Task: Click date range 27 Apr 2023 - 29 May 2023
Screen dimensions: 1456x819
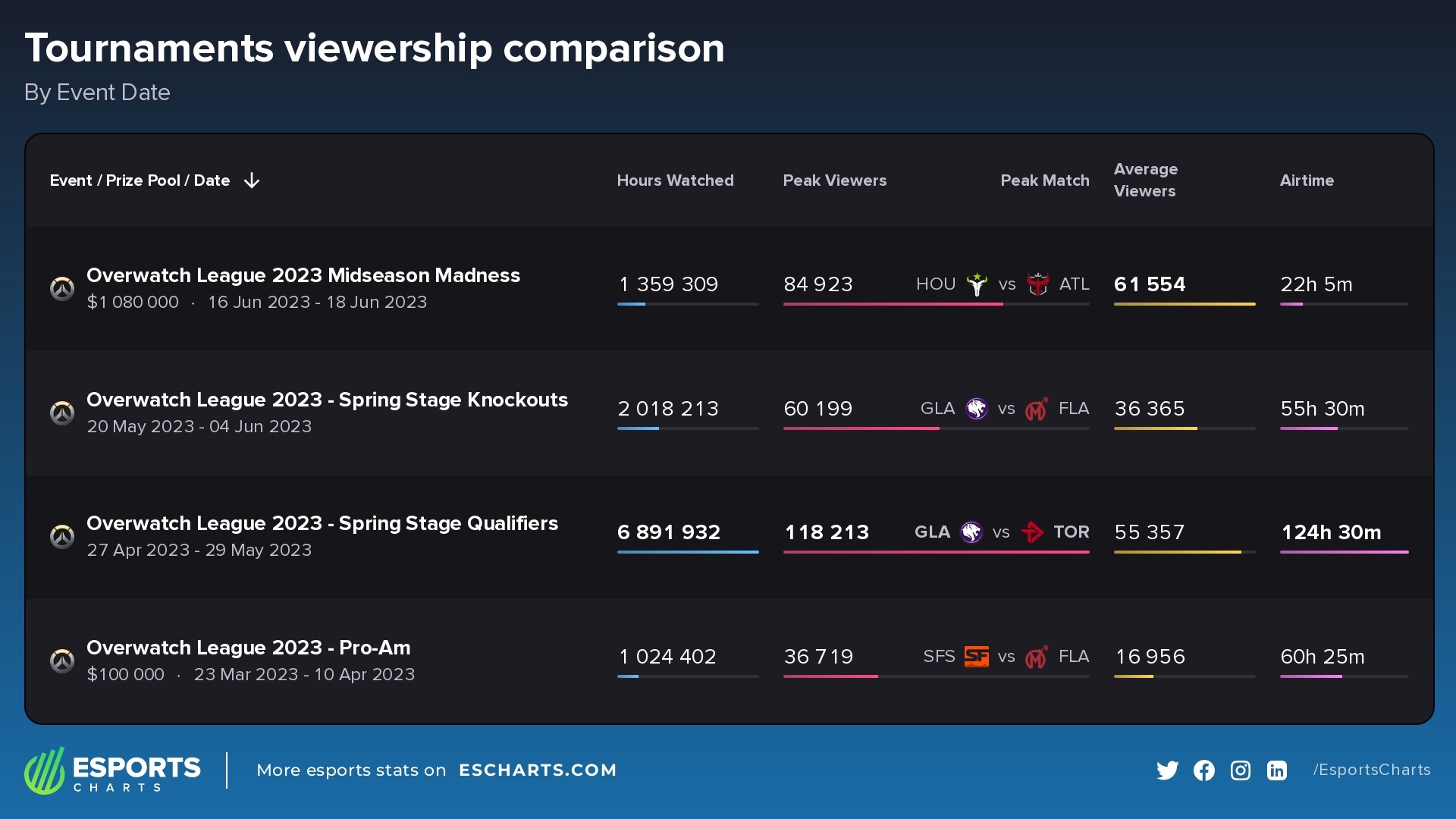Action: pos(199,550)
